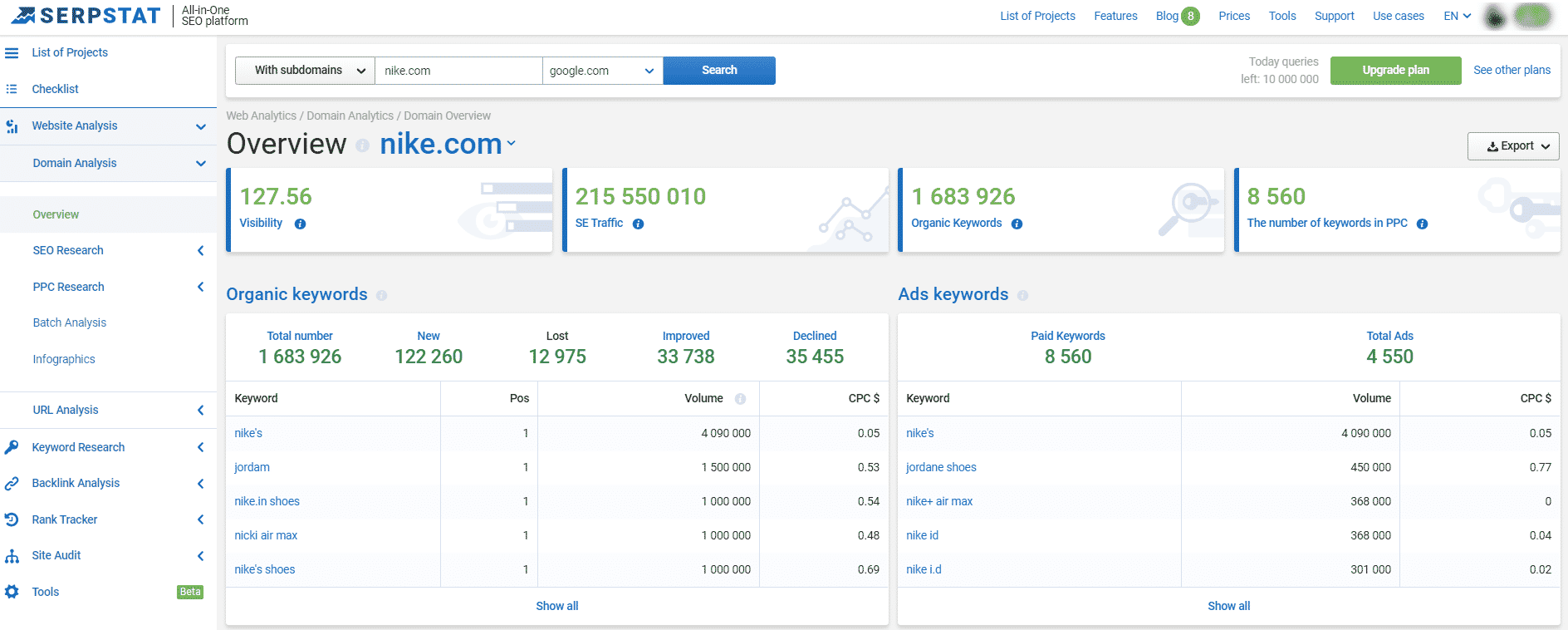Open the Domain Analytics breadcrumb link

350,116
